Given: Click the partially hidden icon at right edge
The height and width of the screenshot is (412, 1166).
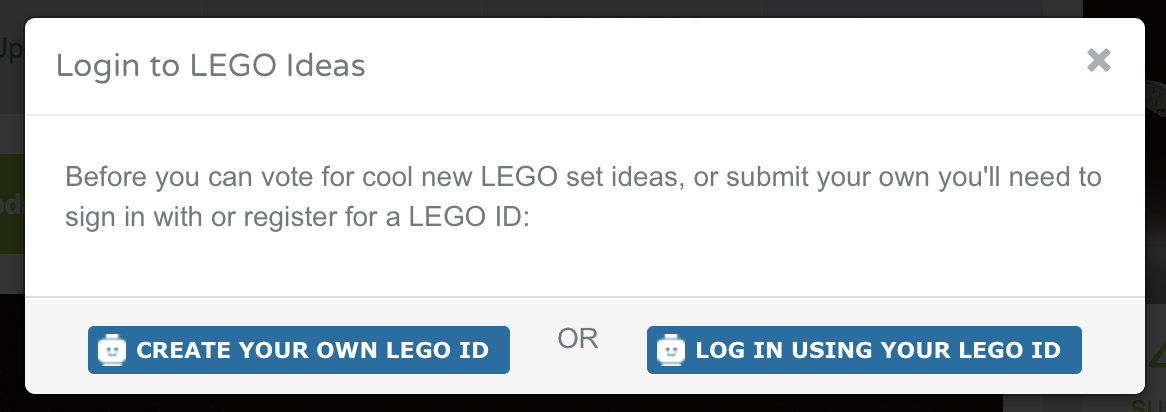Looking at the screenshot, I should pos(1156,98).
